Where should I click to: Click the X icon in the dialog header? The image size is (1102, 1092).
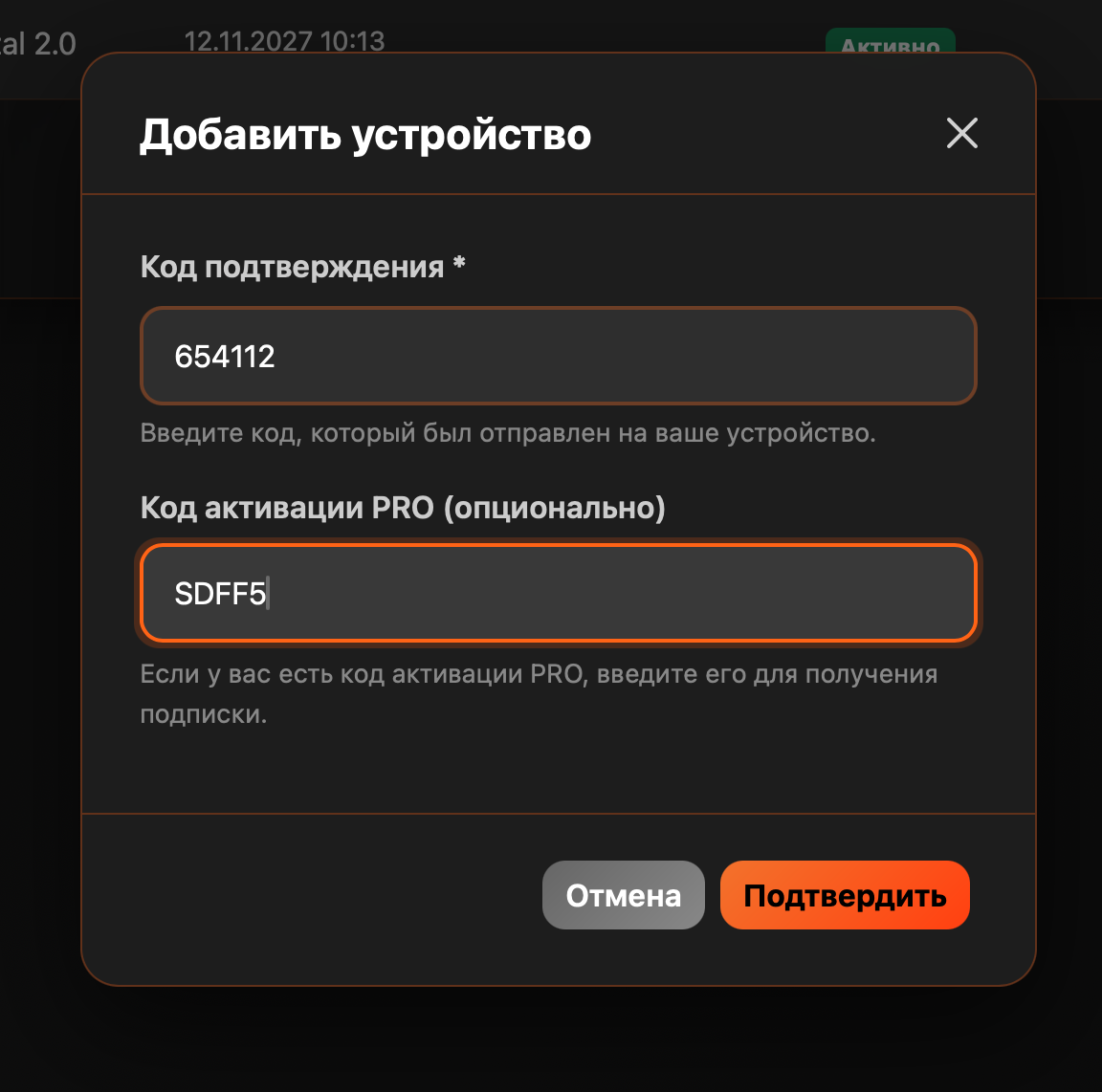pyautogui.click(x=962, y=134)
